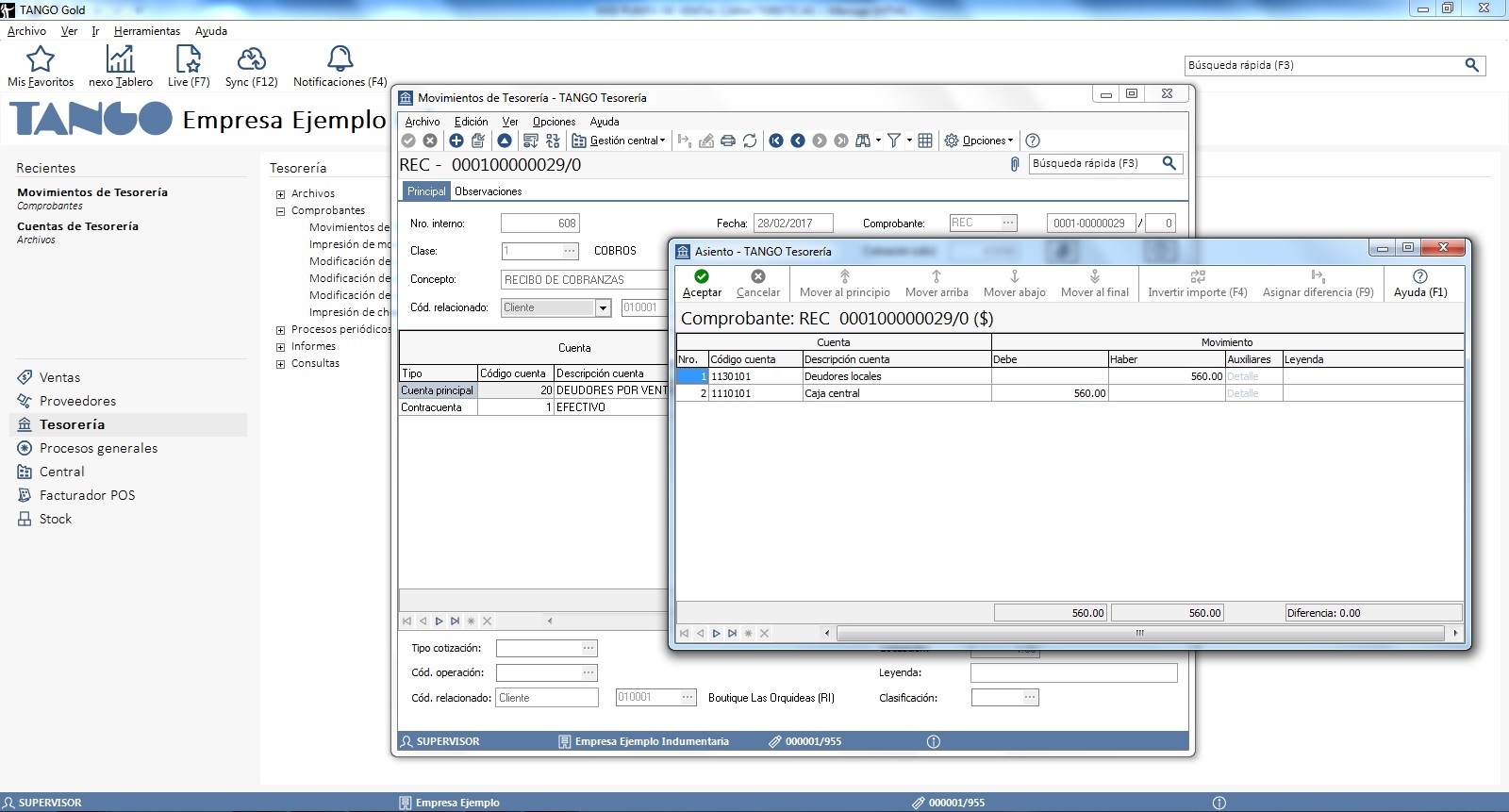The height and width of the screenshot is (812, 1509).
Task: Switch to the Observaciones tab
Action: pyautogui.click(x=488, y=191)
